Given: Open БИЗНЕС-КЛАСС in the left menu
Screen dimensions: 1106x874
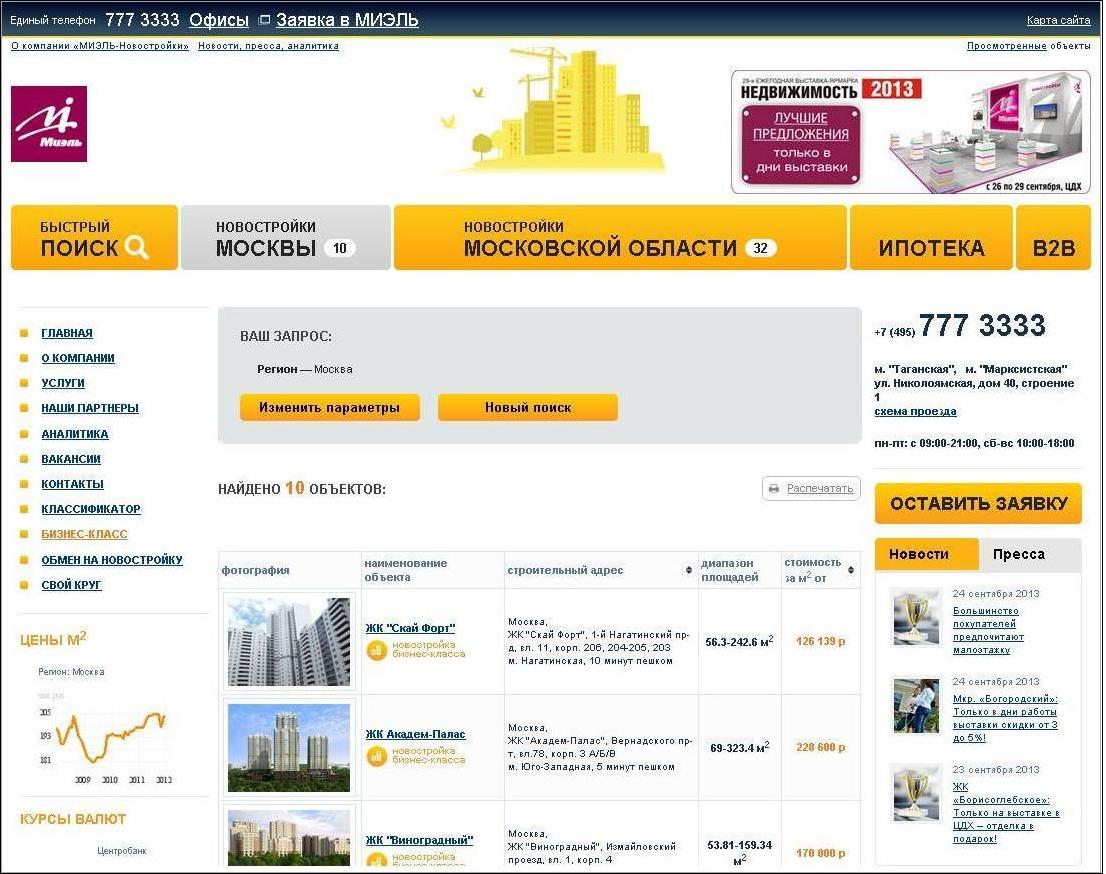Looking at the screenshot, I should (x=84, y=534).
